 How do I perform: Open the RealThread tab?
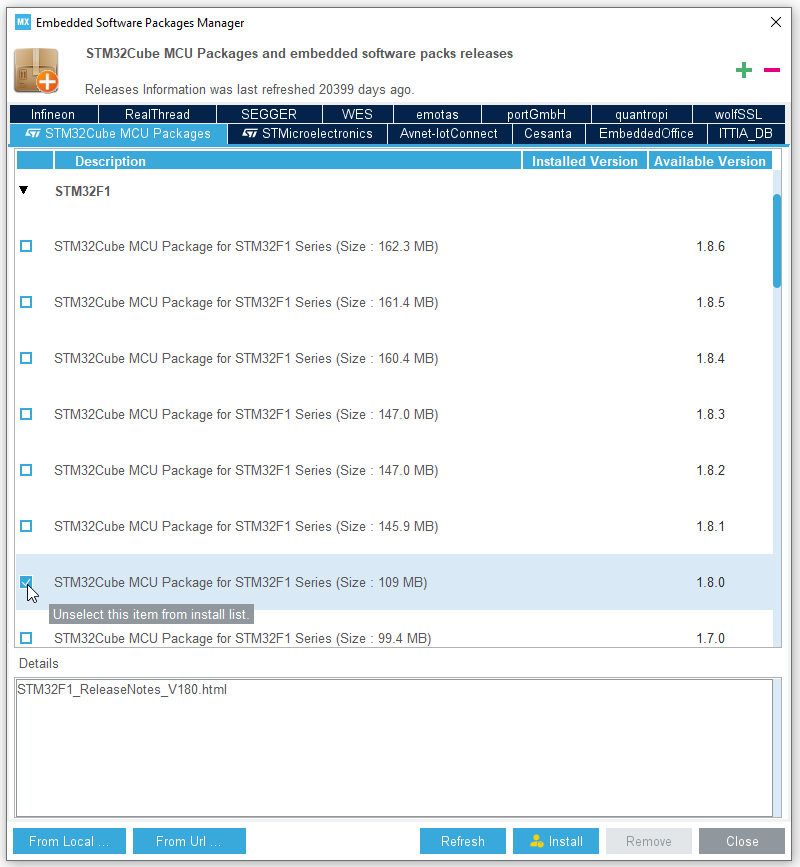pyautogui.click(x=158, y=114)
